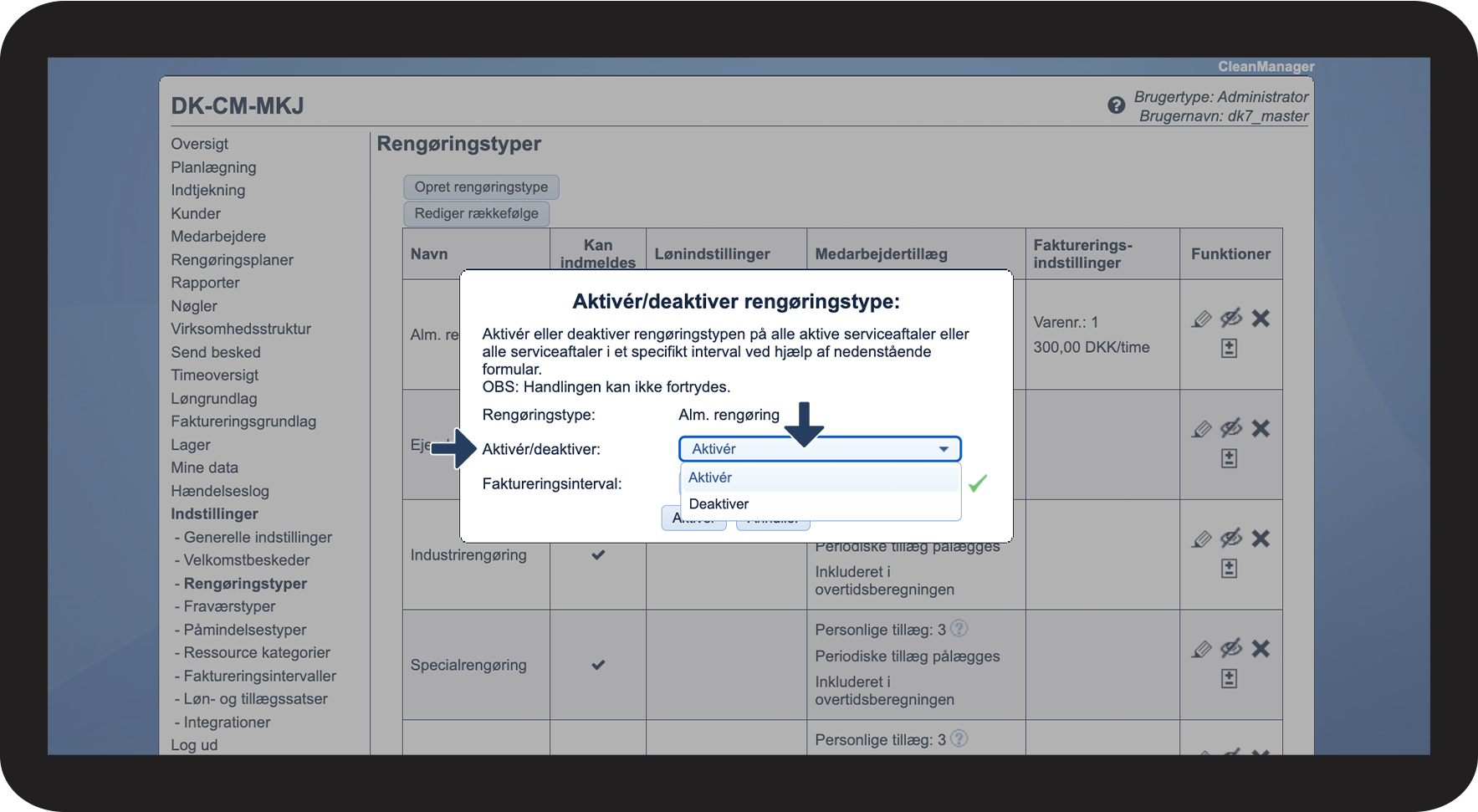Edit Specialrengøring with the pencil icon
The image size is (1478, 812).
point(1201,649)
